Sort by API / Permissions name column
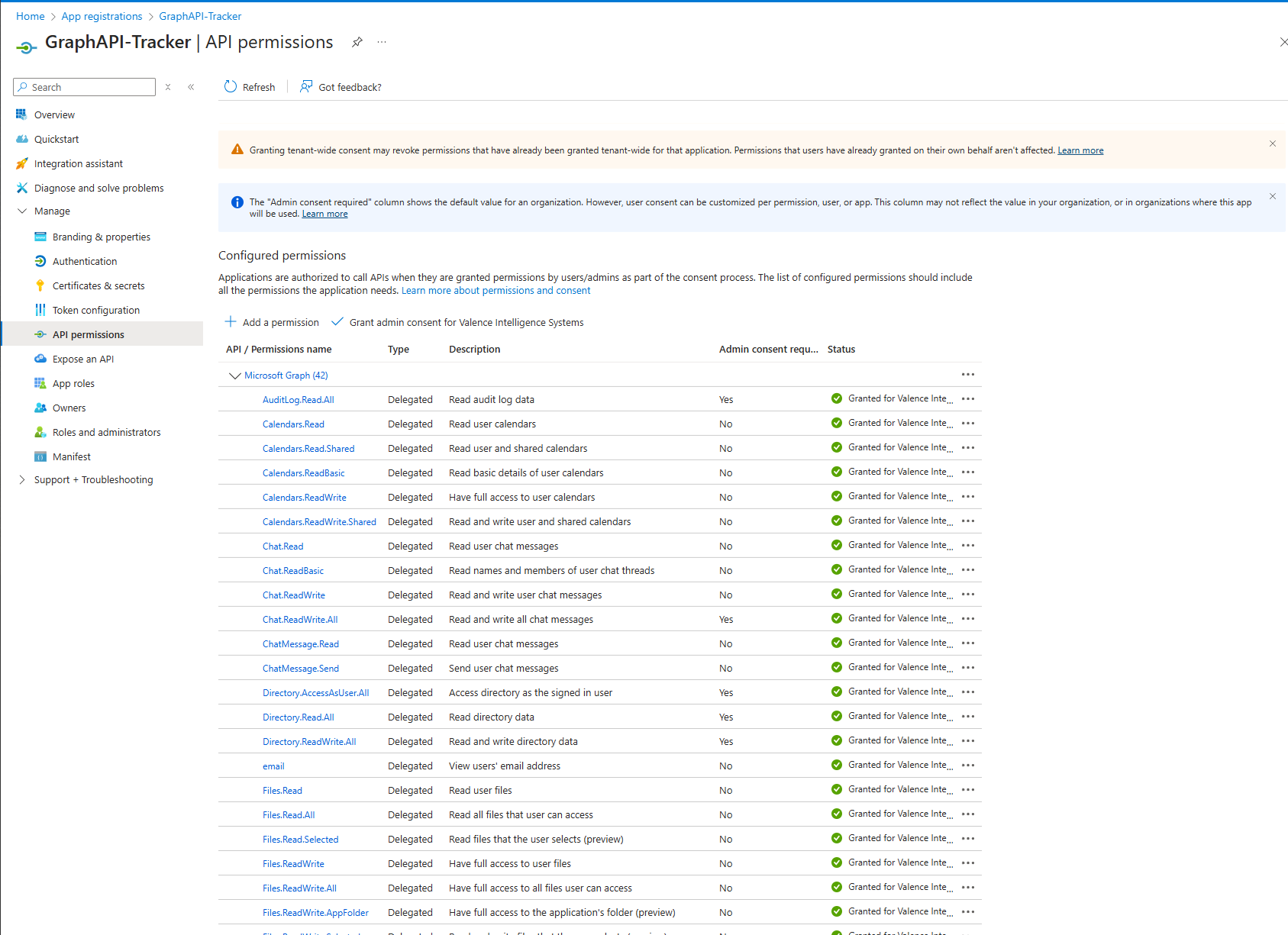Screen dimensions: 1288x935 coord(279,349)
